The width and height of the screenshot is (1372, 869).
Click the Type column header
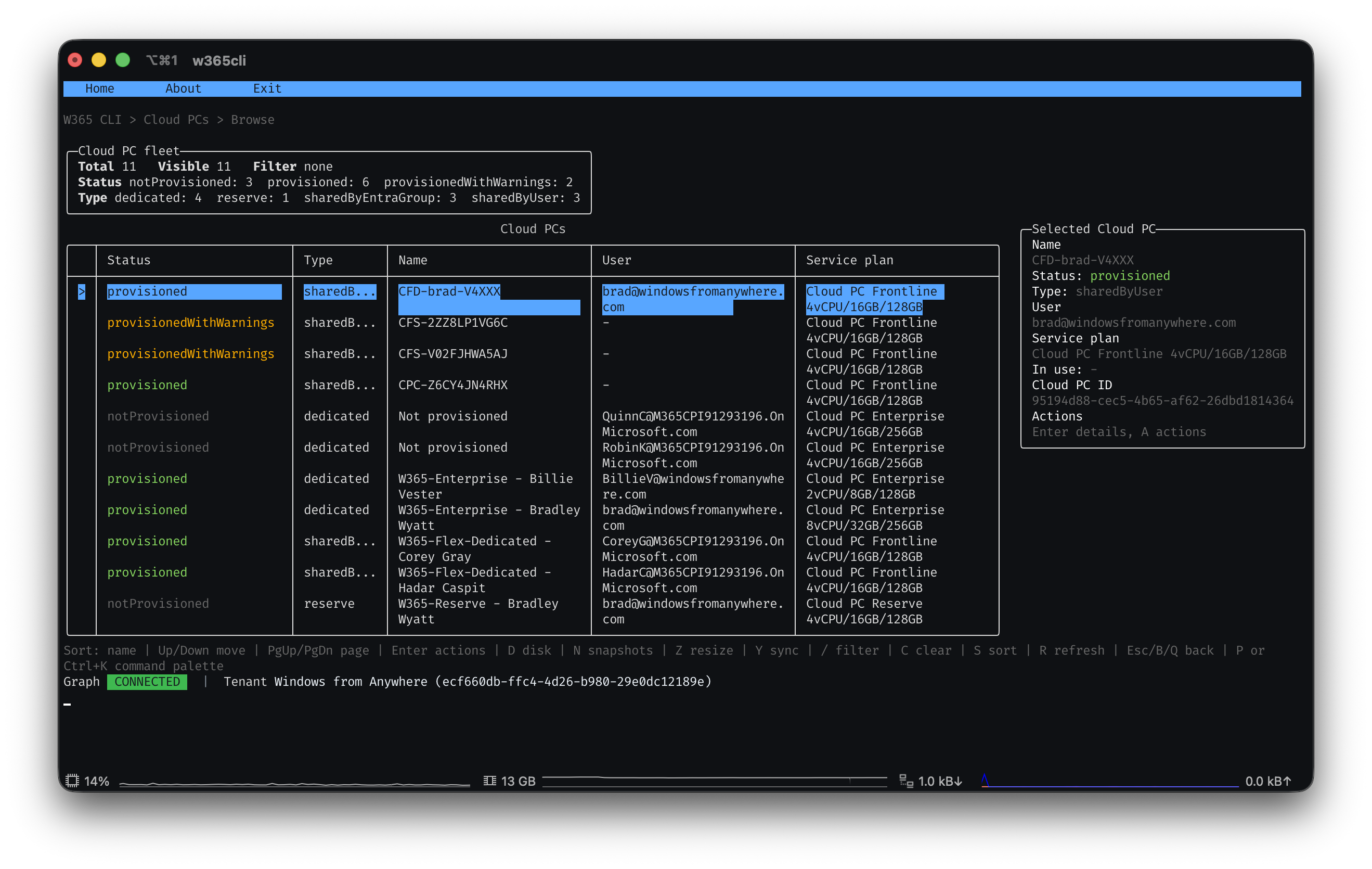point(318,260)
